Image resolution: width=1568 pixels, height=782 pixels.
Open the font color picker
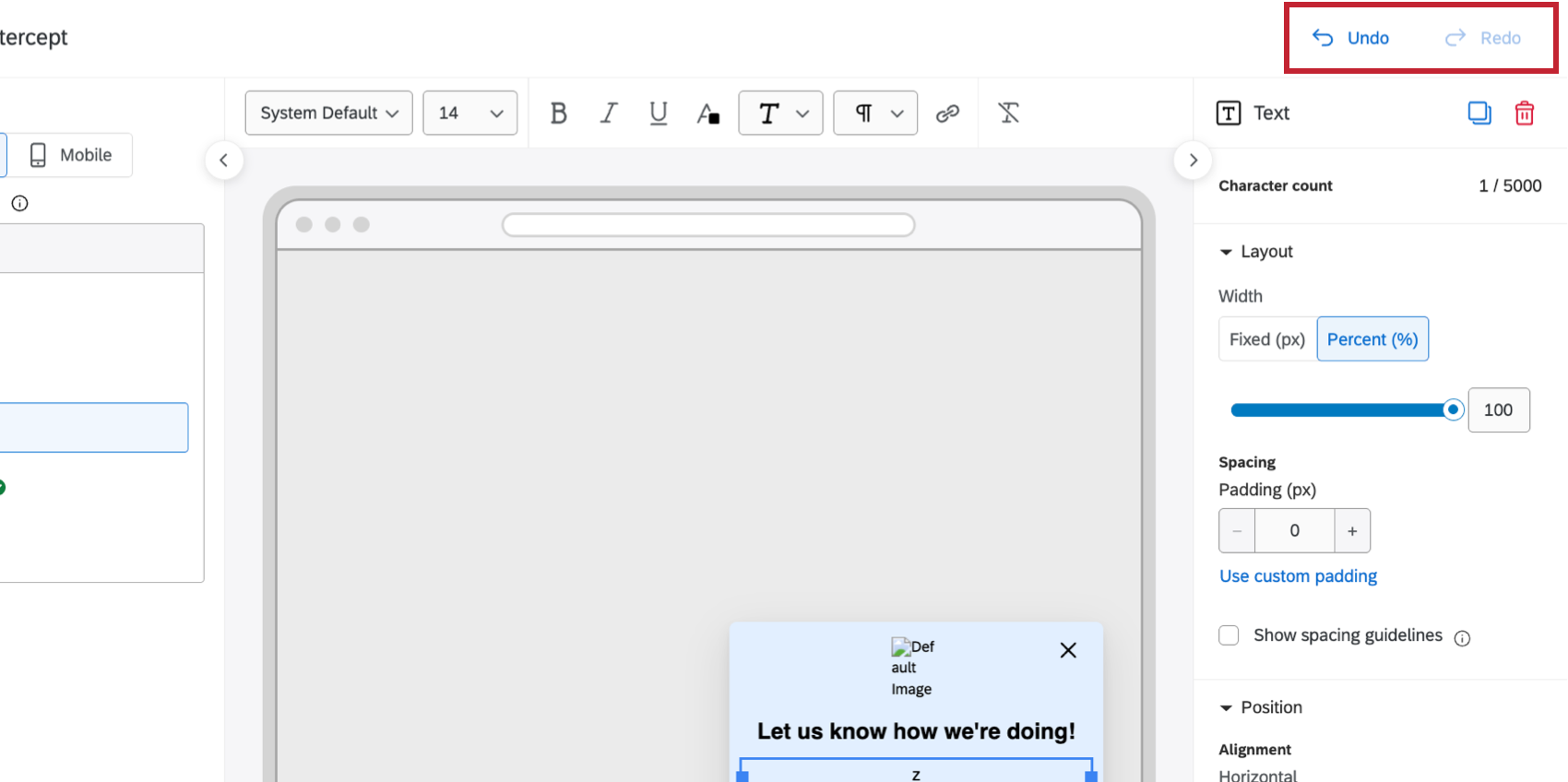pyautogui.click(x=708, y=113)
